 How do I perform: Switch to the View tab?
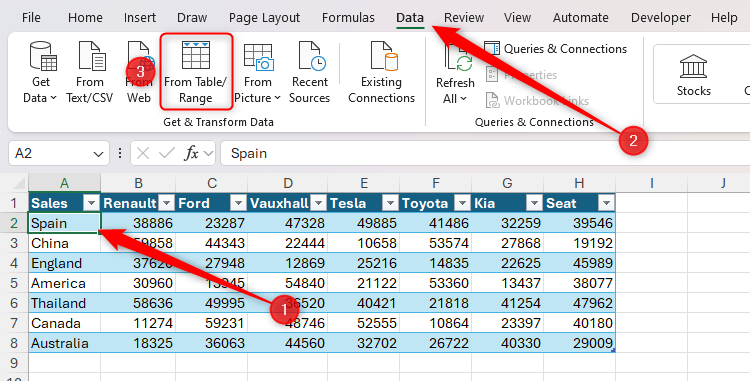pos(517,18)
